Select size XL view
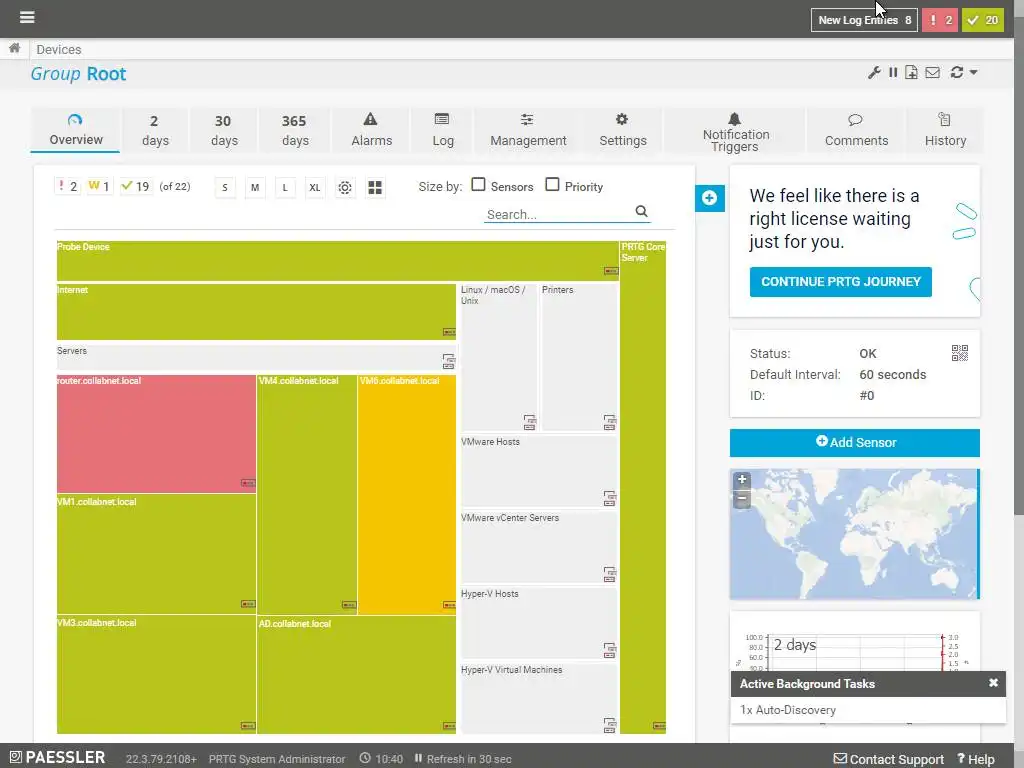This screenshot has height=768, width=1024. tap(315, 188)
